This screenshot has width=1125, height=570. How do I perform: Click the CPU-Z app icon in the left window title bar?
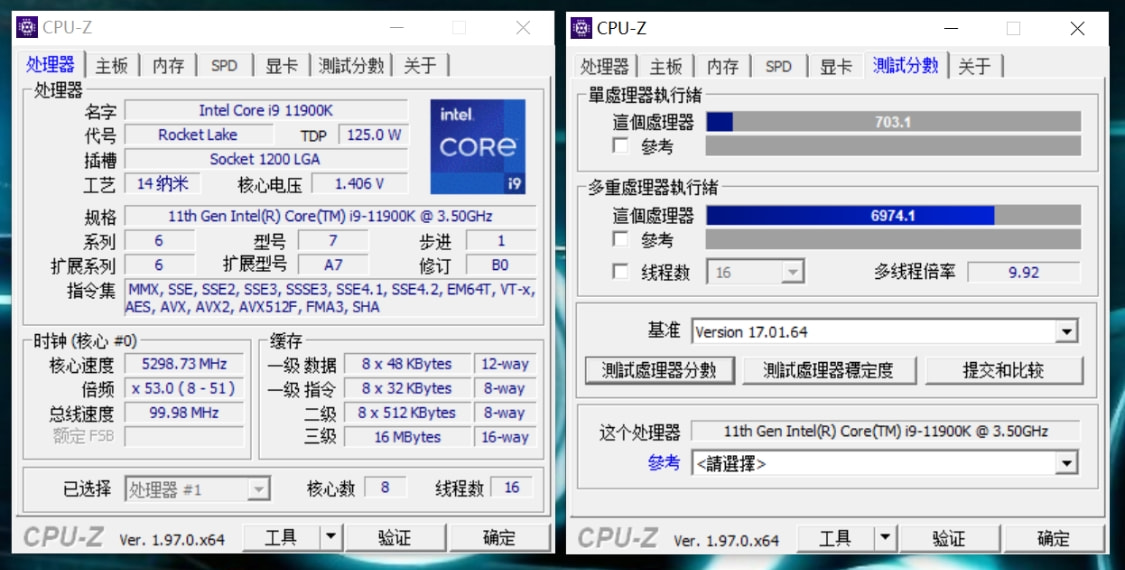tap(27, 27)
